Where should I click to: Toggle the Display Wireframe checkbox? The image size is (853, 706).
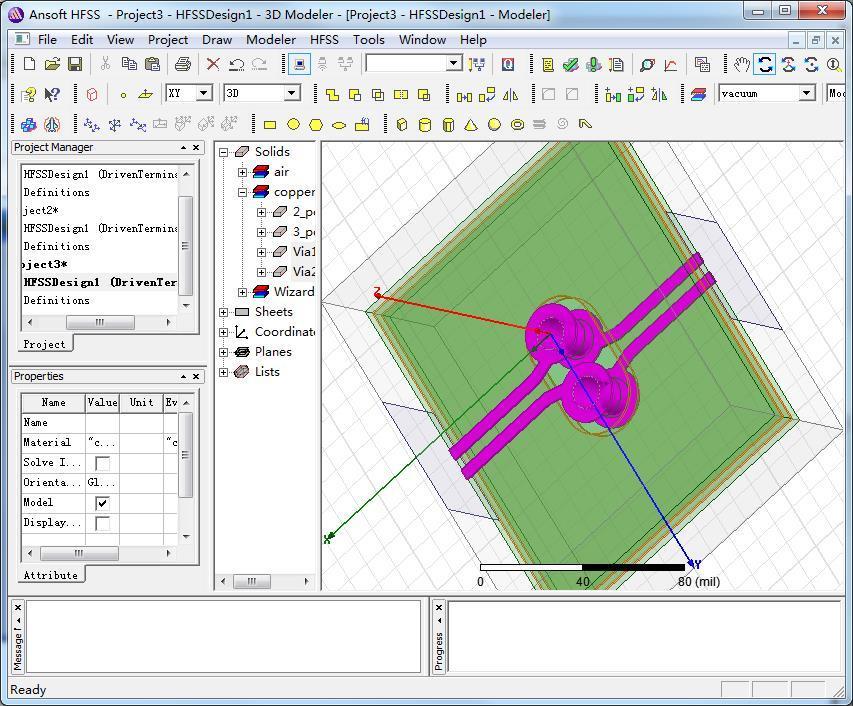tap(102, 523)
